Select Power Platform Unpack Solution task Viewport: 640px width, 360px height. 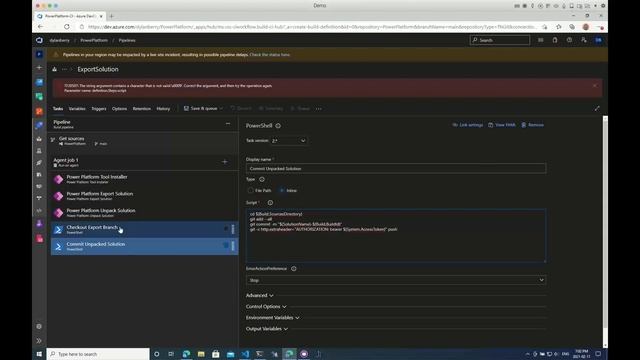pos(144,212)
